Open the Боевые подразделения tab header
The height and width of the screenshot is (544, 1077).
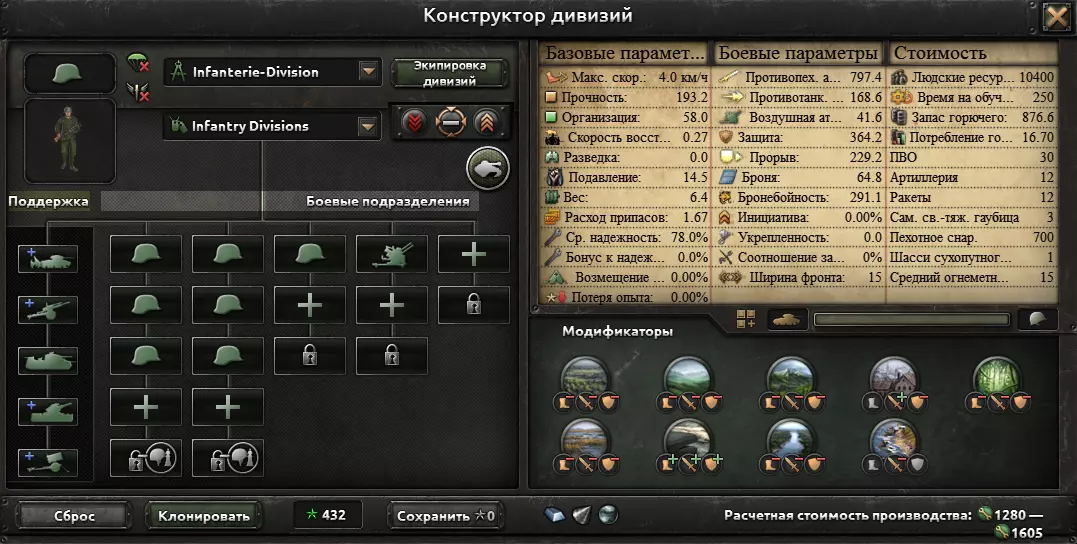(387, 201)
